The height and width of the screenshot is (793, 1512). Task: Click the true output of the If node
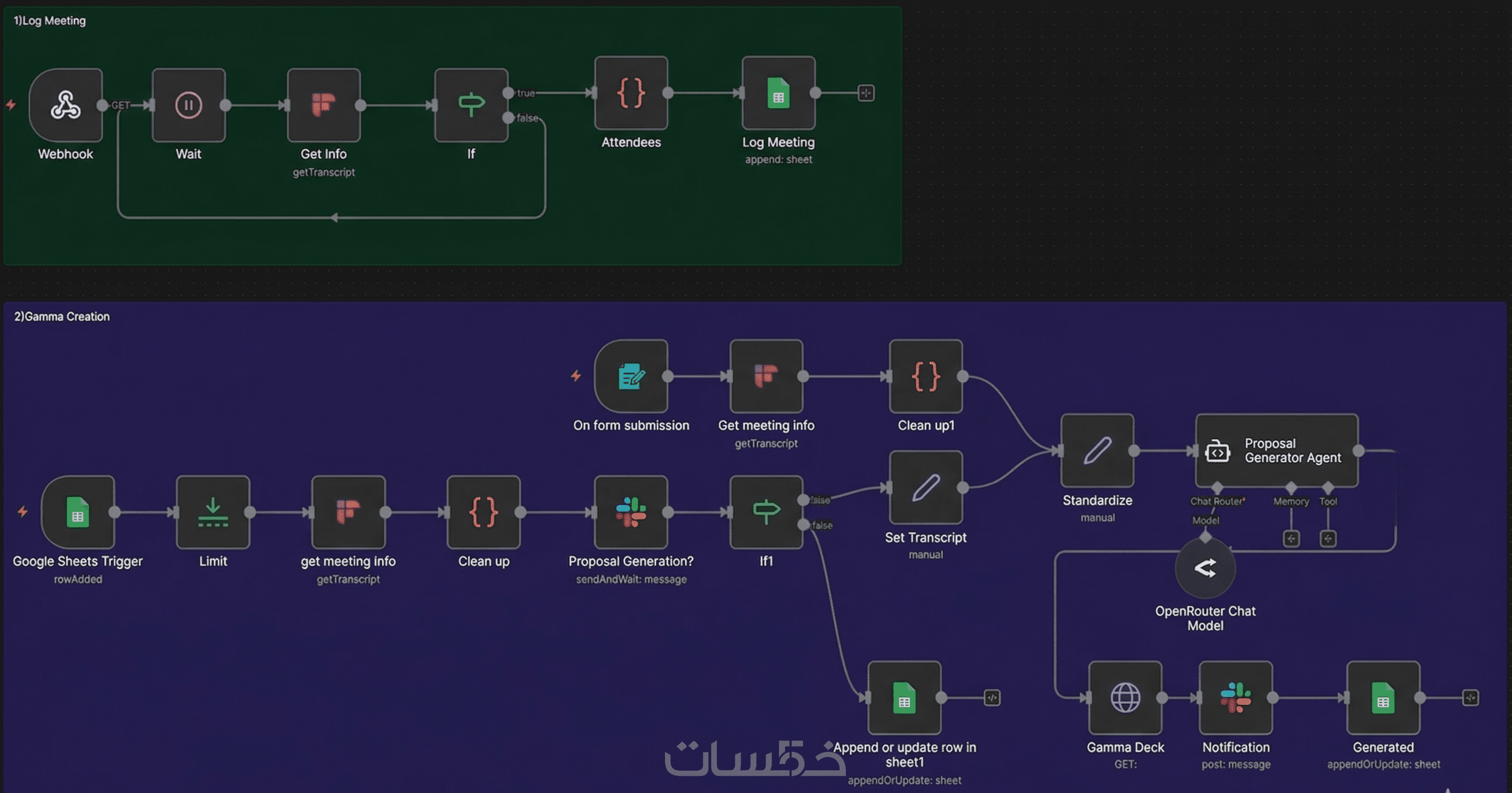coord(508,93)
